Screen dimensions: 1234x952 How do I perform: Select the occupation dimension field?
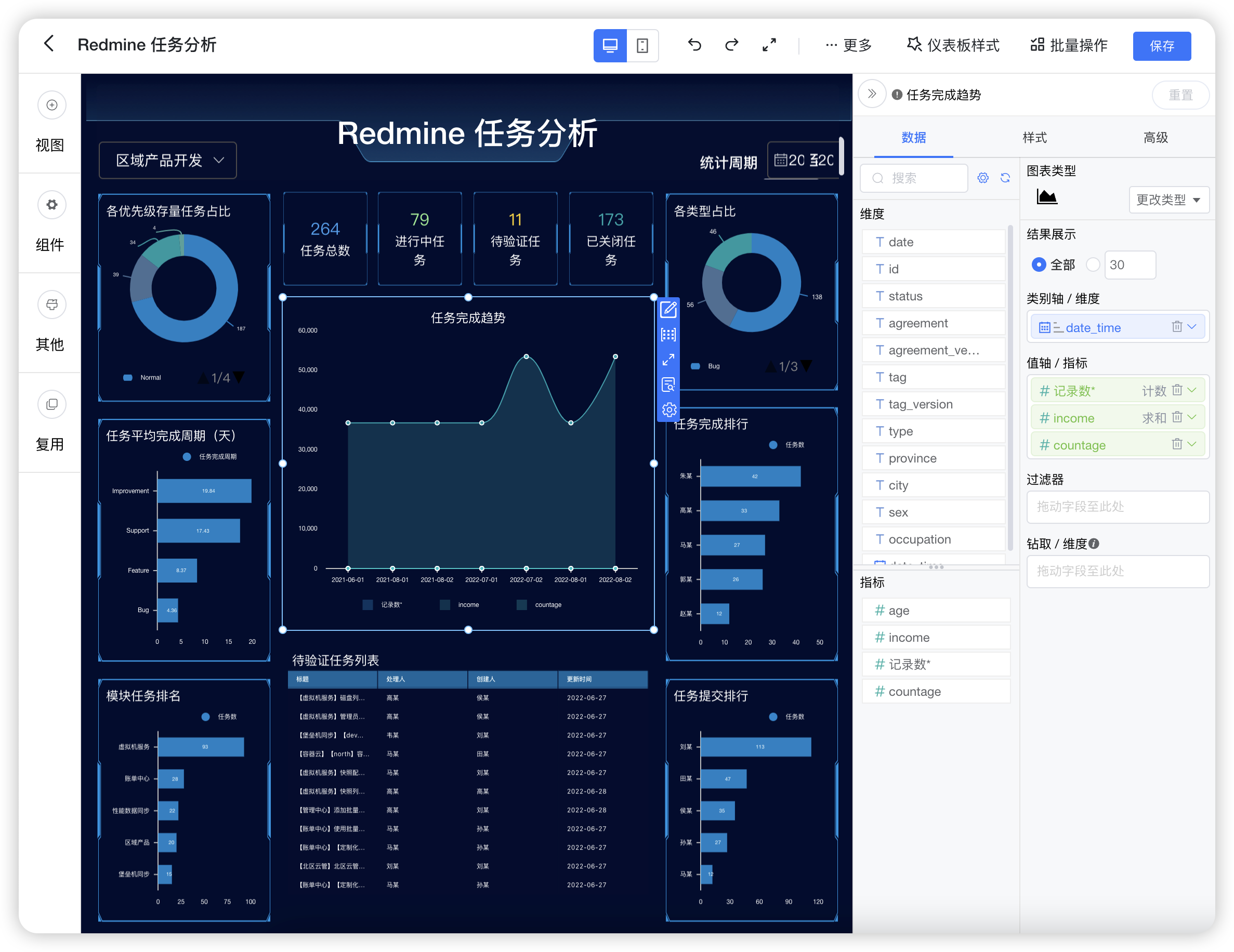pyautogui.click(x=934, y=539)
